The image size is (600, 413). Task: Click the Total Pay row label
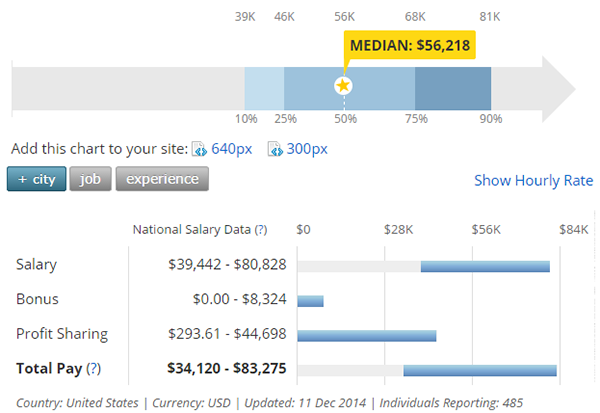tap(49, 368)
